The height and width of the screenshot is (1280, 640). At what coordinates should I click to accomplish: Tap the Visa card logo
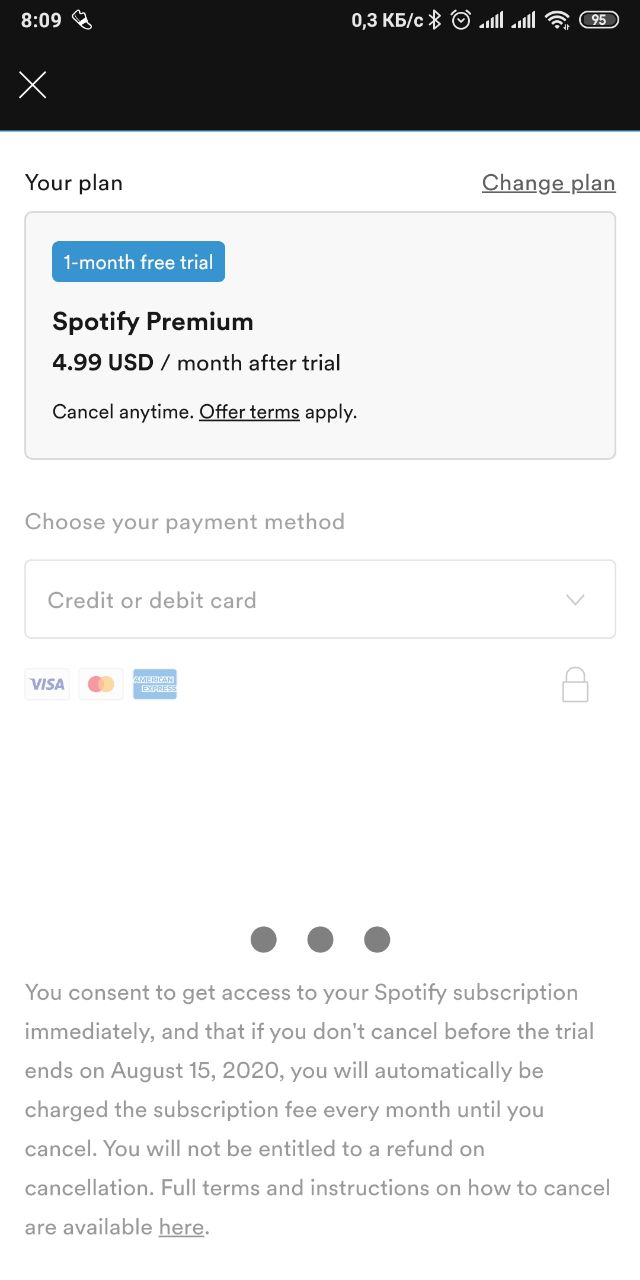[x=47, y=684]
